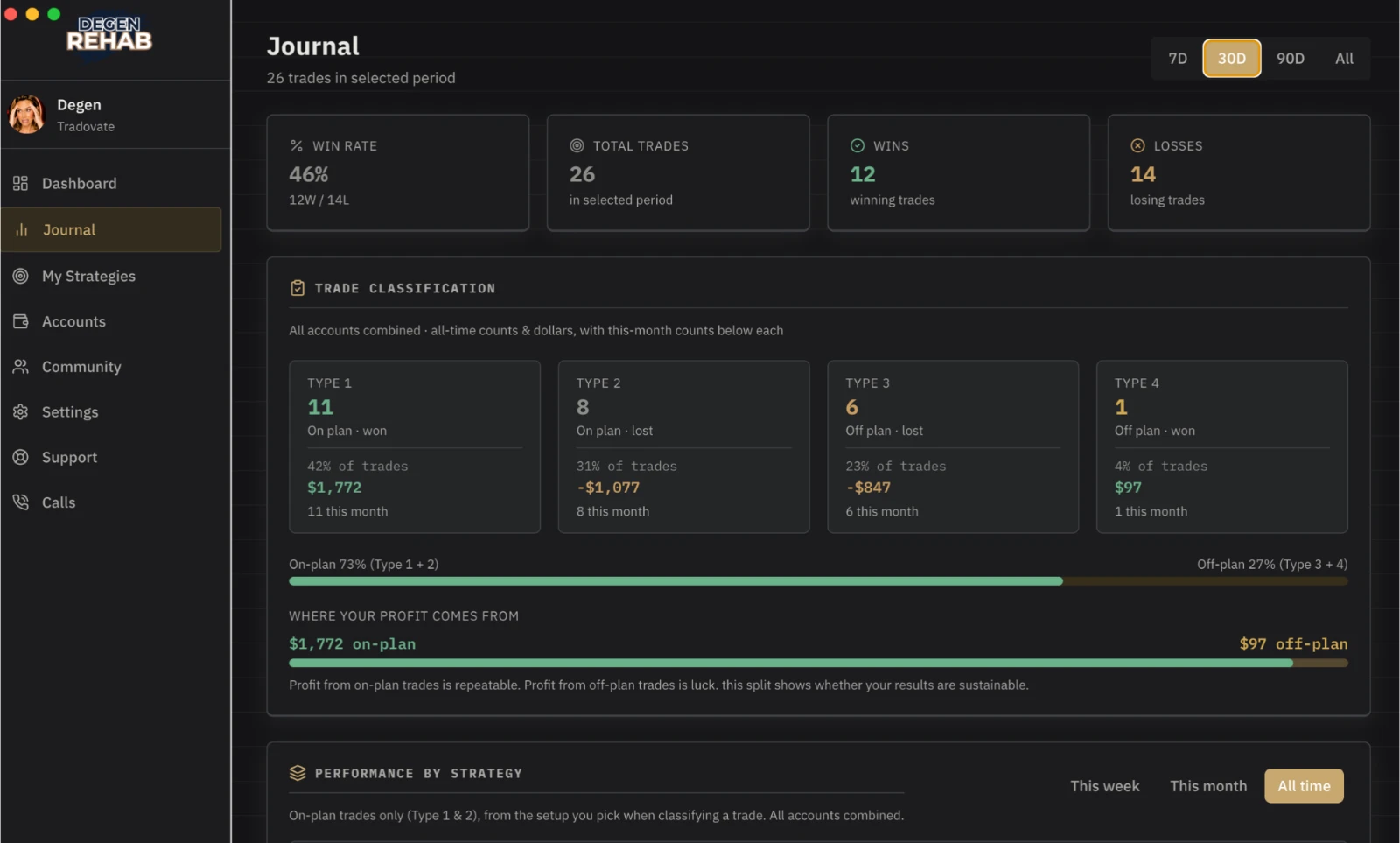The image size is (1400, 843).
Task: Click the '-$847' Type 3 amount
Action: click(868, 488)
